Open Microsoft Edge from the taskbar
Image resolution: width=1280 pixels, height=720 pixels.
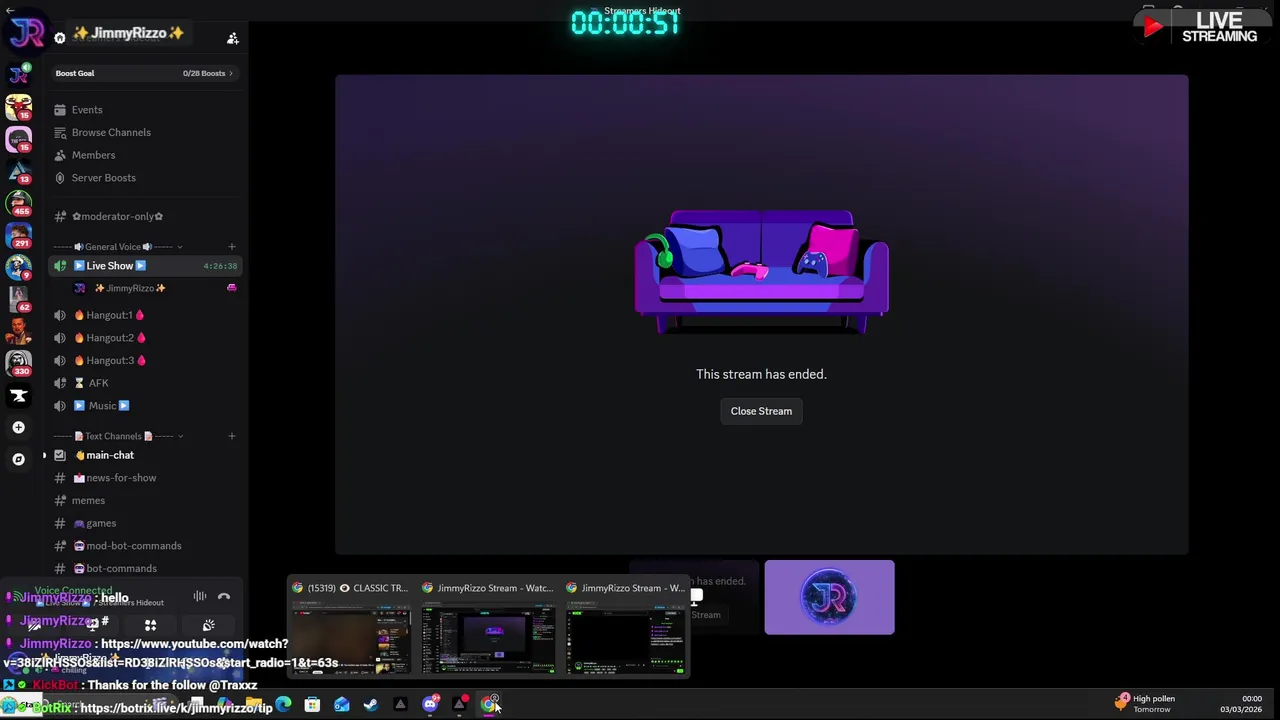pyautogui.click(x=284, y=705)
